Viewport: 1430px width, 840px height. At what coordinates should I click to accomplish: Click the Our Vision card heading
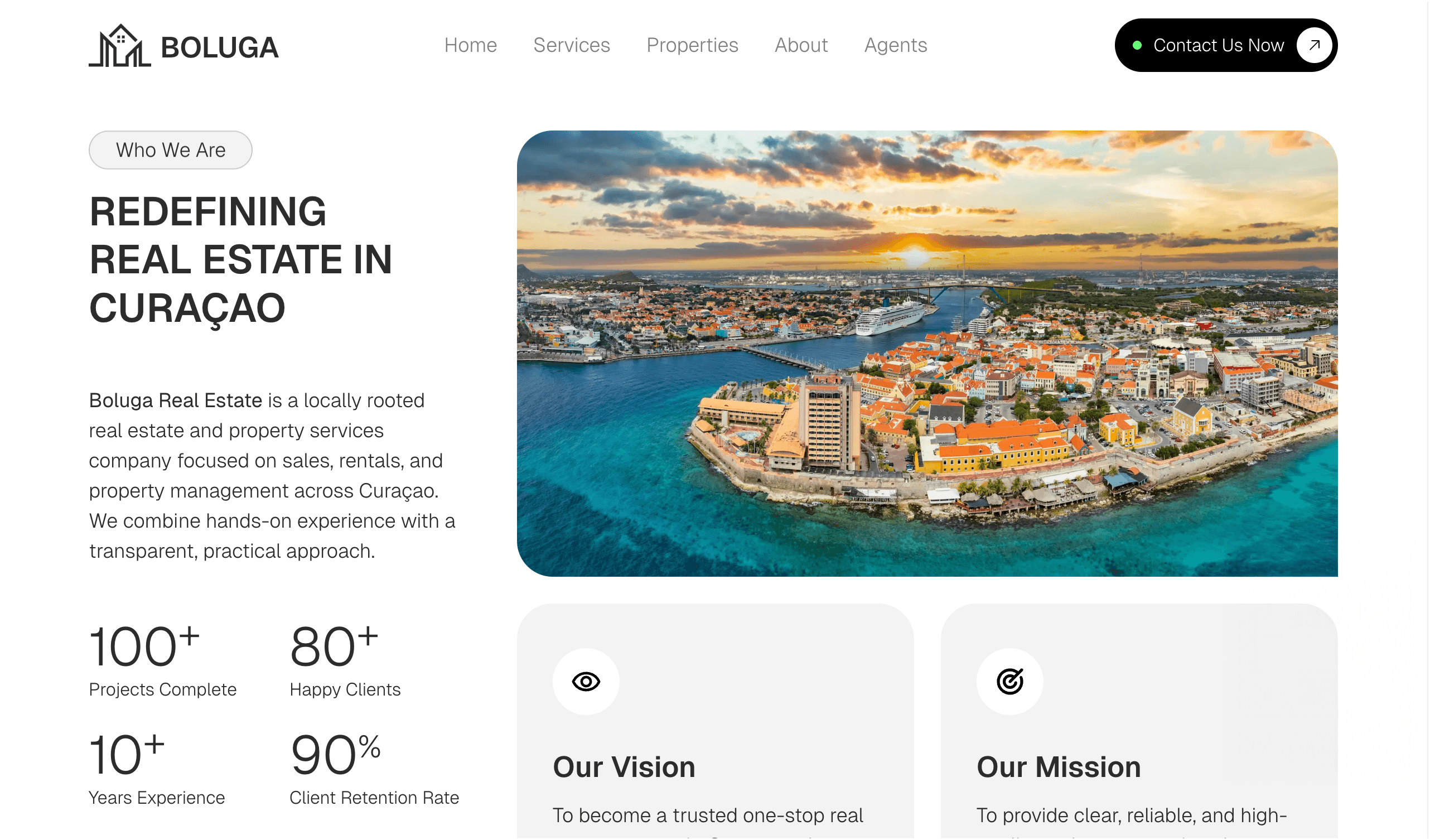pos(625,768)
